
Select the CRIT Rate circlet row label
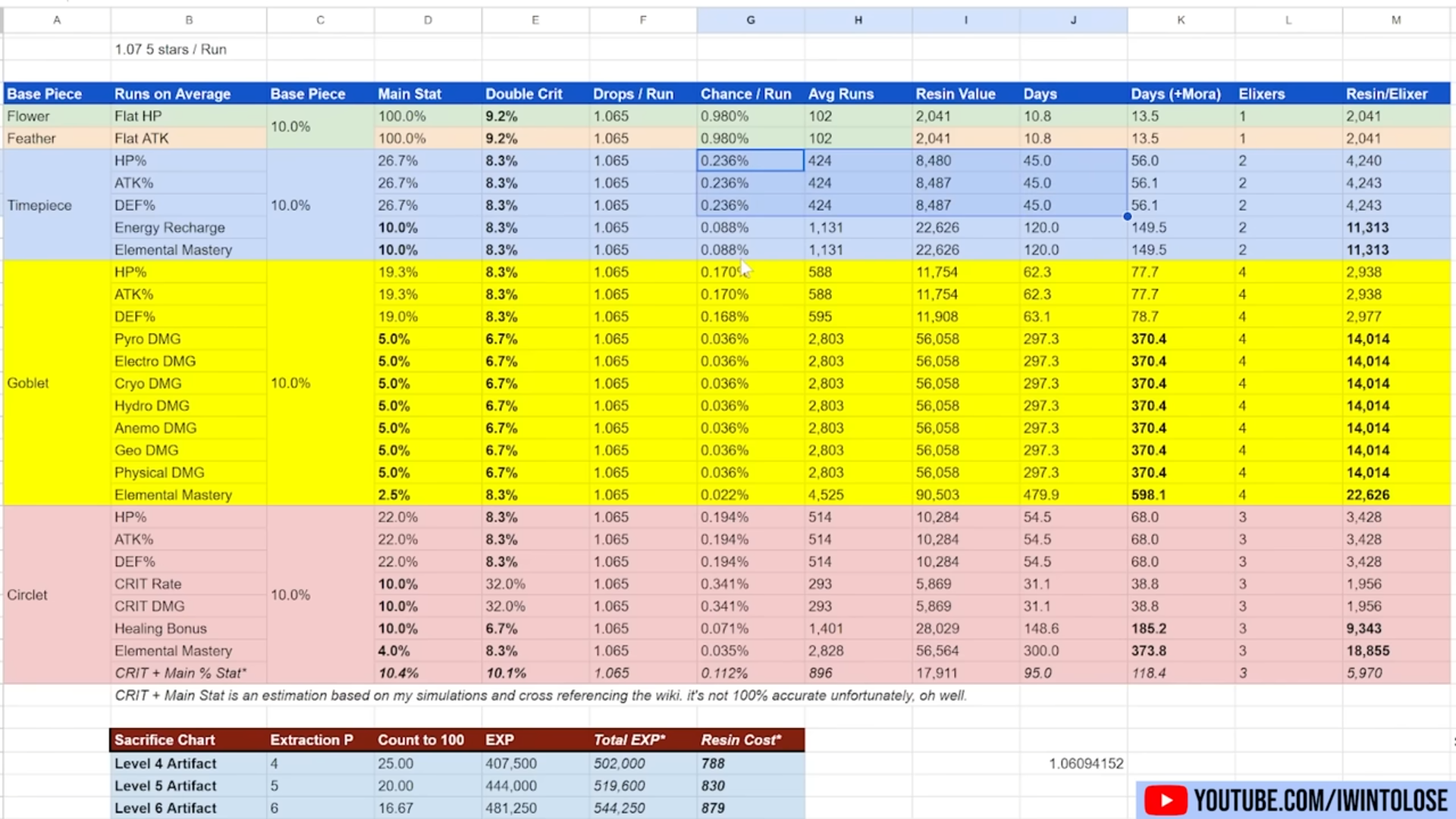[x=148, y=584]
